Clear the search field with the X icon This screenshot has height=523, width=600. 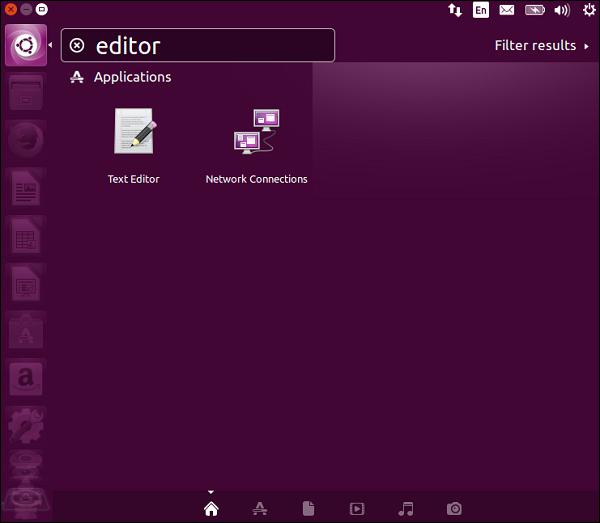(x=78, y=46)
